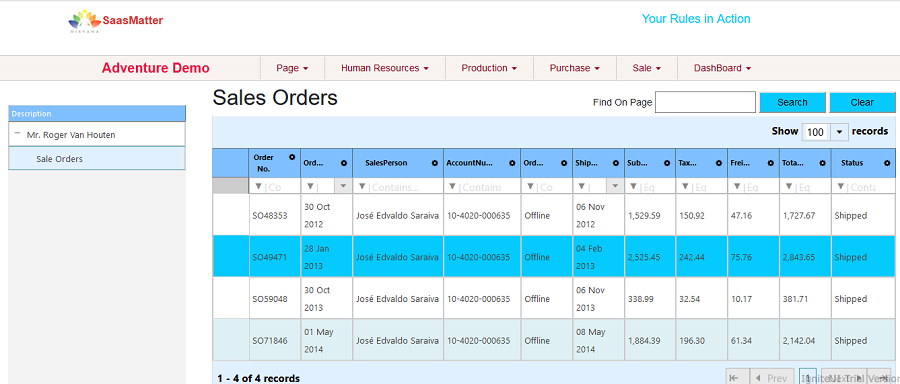The width and height of the screenshot is (900, 384).
Task: Focus the Find On Page field
Action: click(x=705, y=102)
